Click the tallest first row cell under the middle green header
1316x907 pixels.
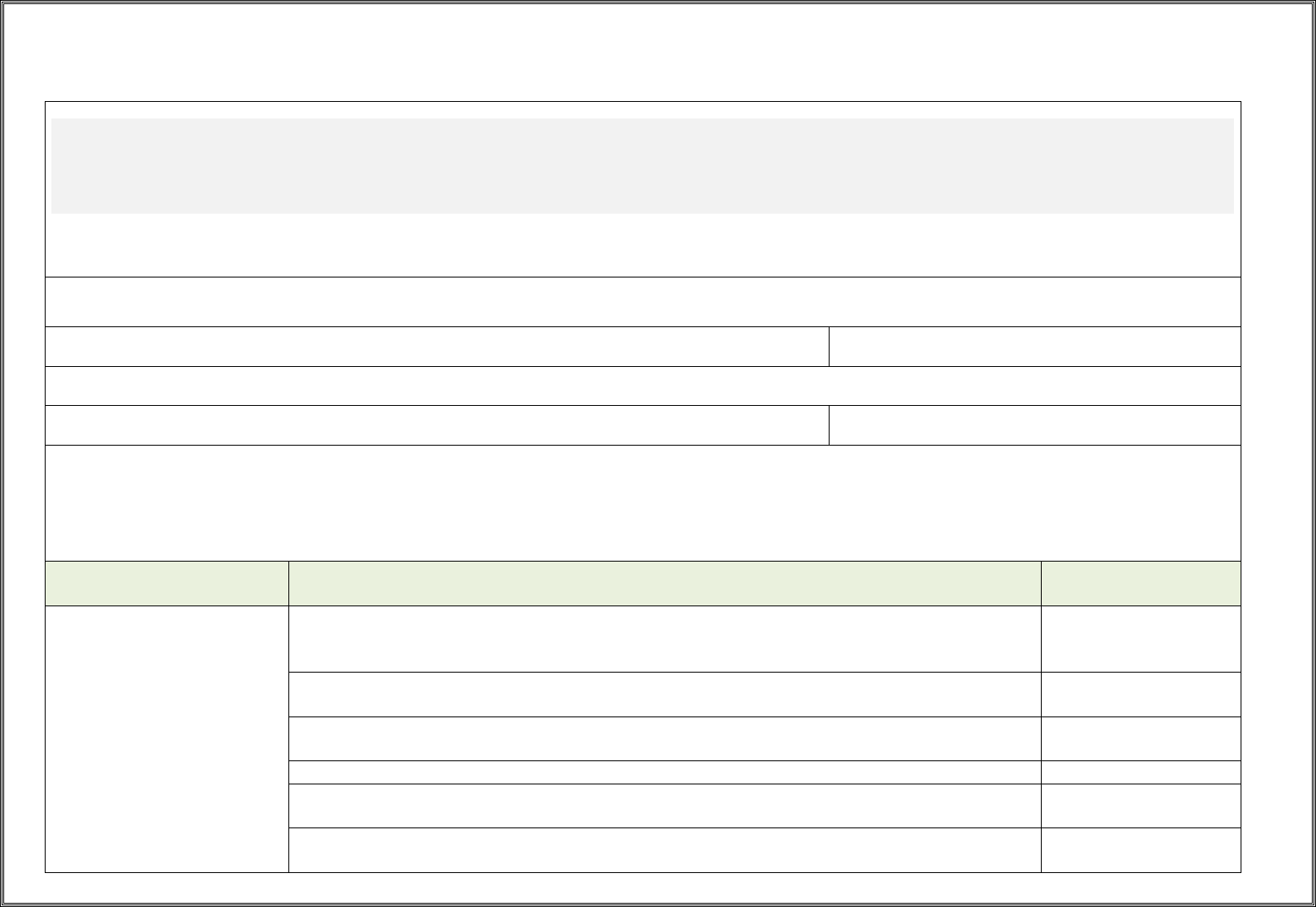665,639
